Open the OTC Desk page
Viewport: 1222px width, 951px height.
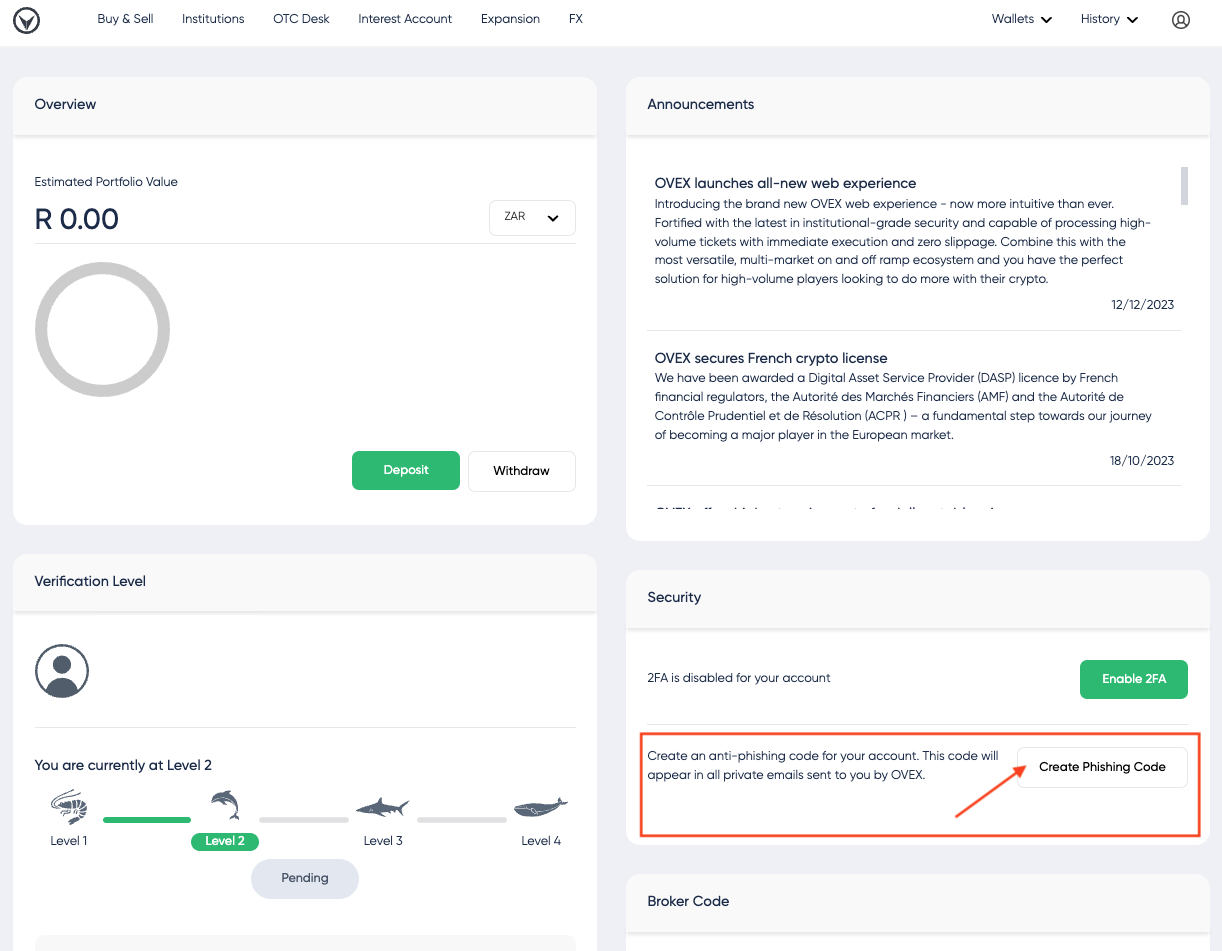coord(301,19)
